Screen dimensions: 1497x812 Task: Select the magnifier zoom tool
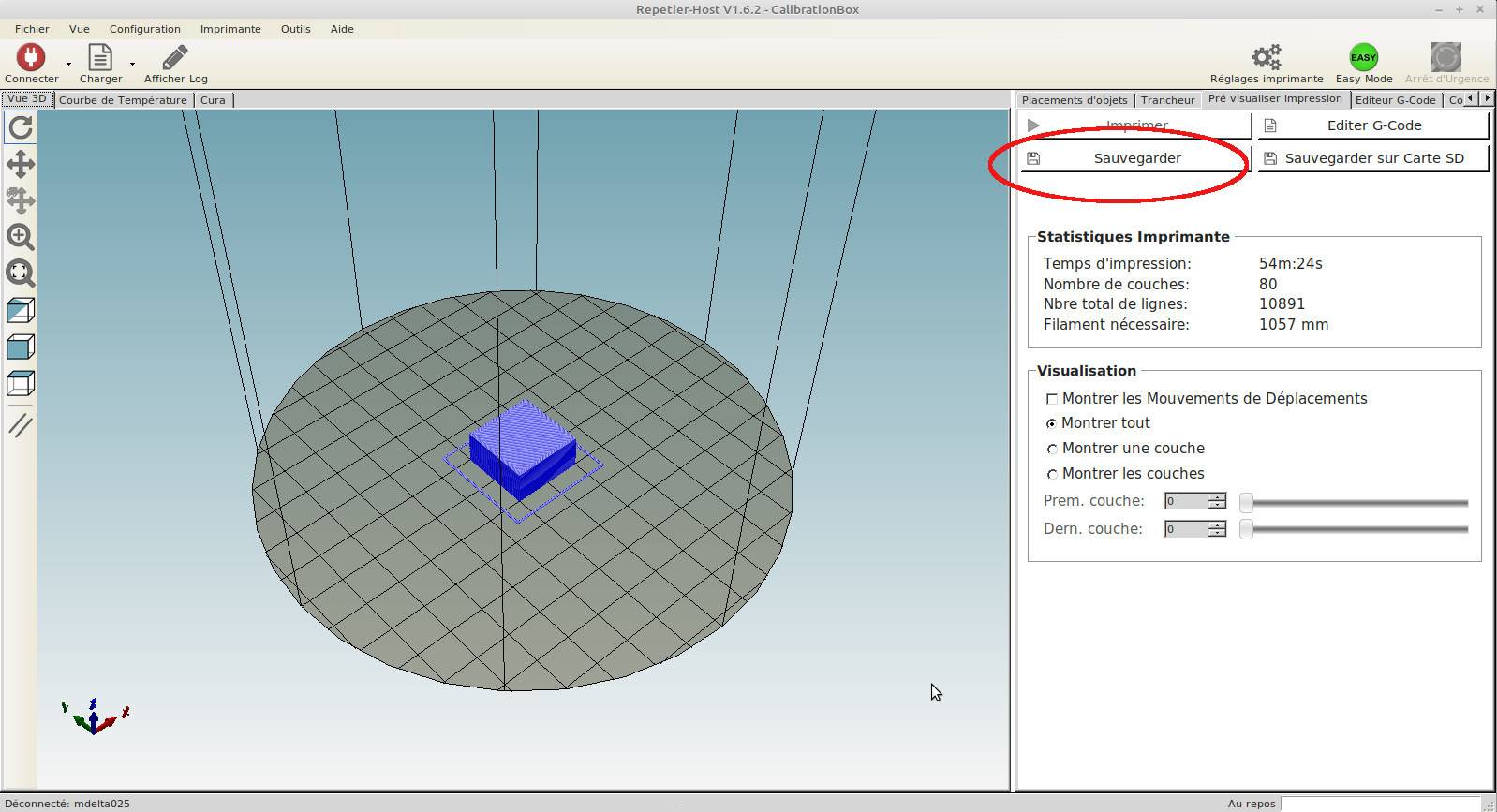click(21, 237)
